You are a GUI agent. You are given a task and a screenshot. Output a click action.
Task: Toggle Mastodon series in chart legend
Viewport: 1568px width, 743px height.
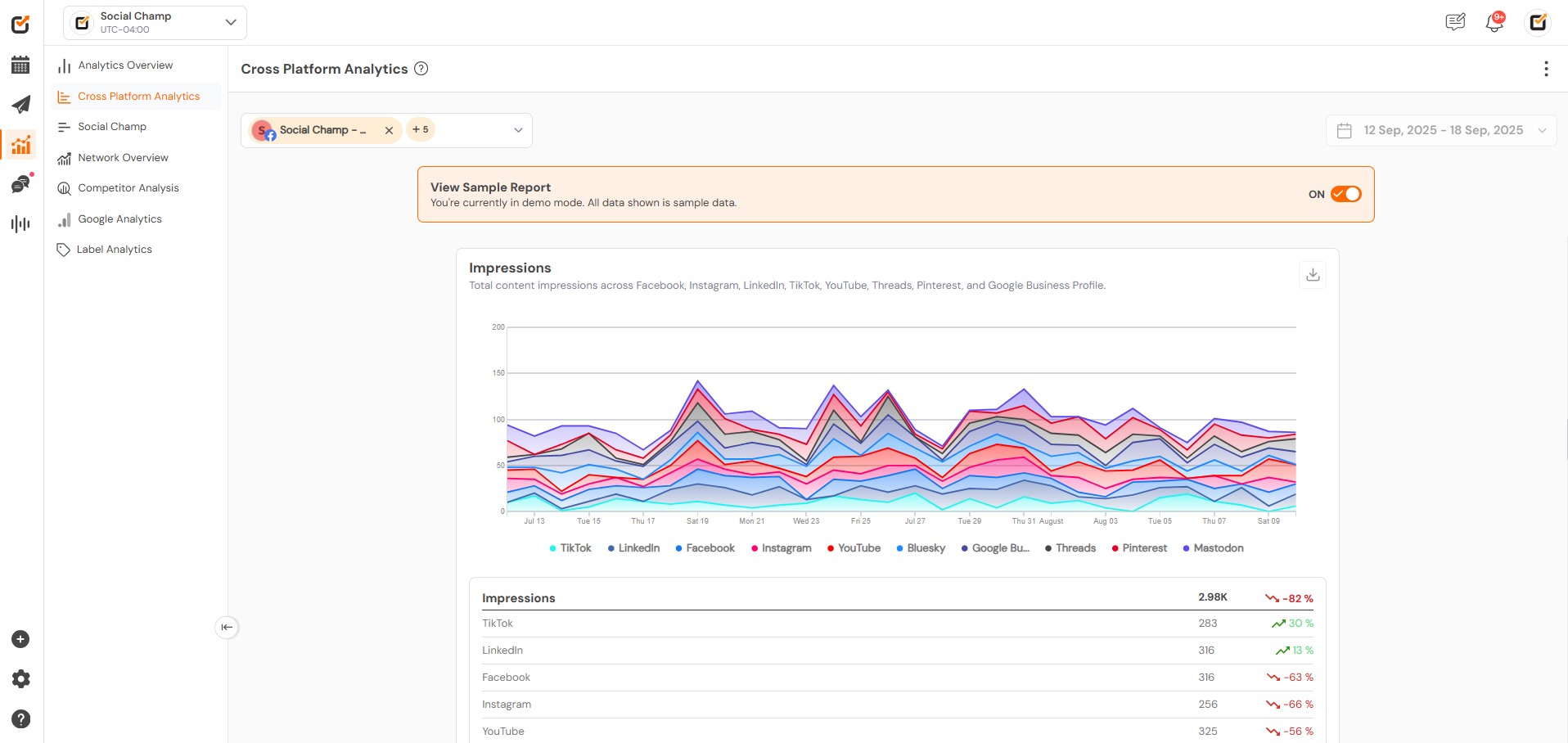(x=1213, y=548)
